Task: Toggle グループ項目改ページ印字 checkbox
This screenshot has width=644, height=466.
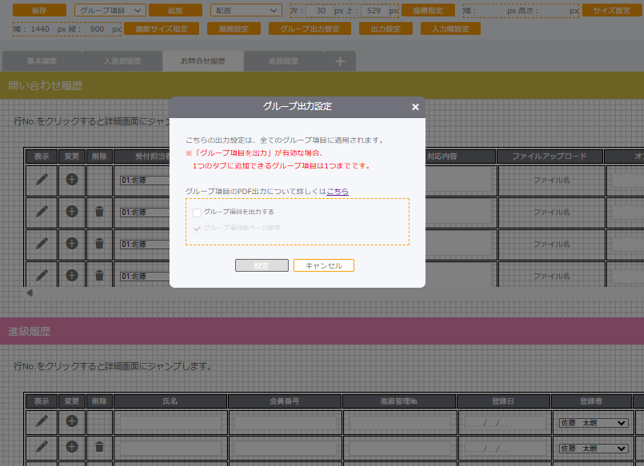Action: click(x=197, y=228)
